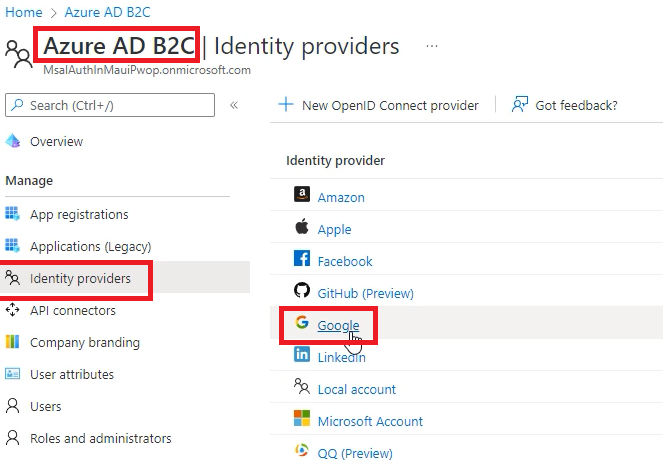663x465 pixels.
Task: Select QQ (Preview) provider
Action: [x=355, y=454]
